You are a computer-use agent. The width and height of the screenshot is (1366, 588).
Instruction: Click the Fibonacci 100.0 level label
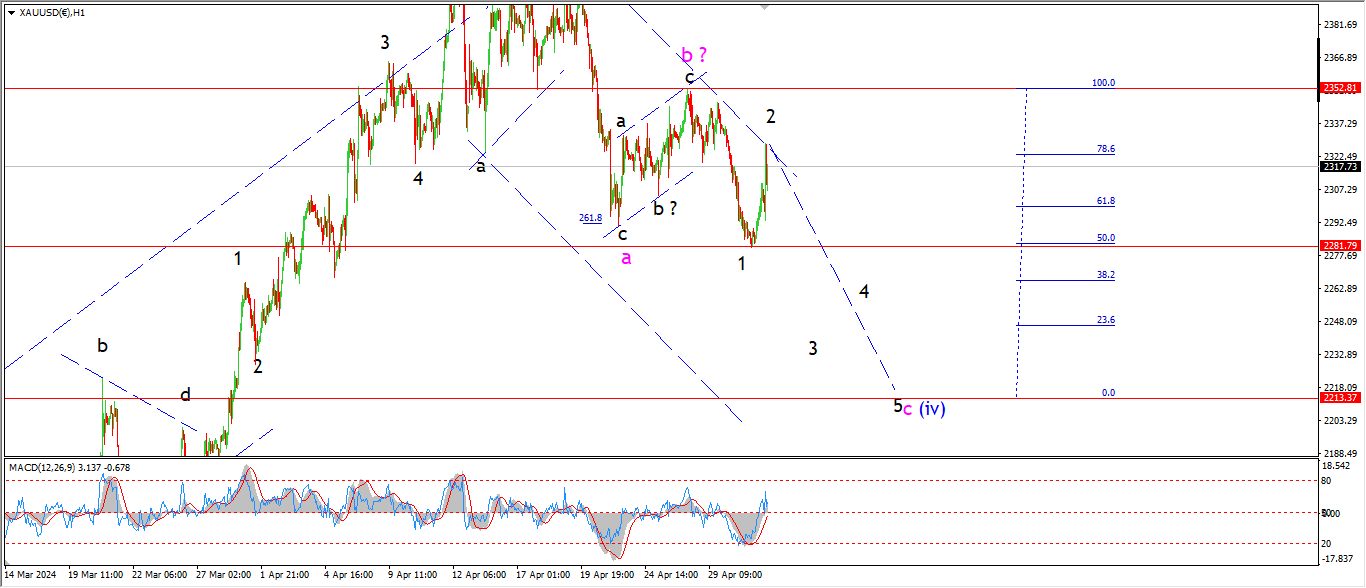point(1103,83)
